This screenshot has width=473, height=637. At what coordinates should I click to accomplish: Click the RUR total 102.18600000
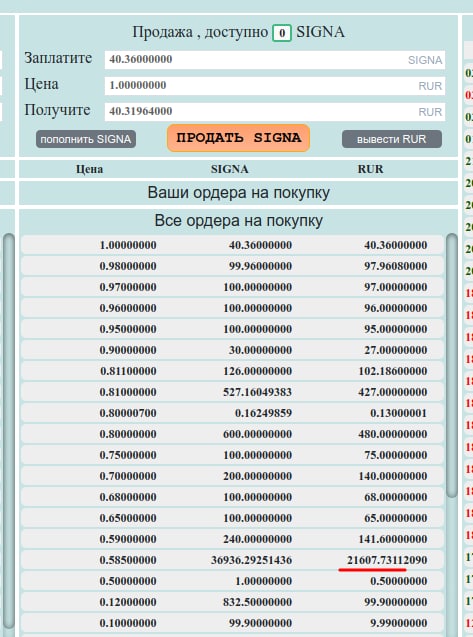[x=393, y=371]
